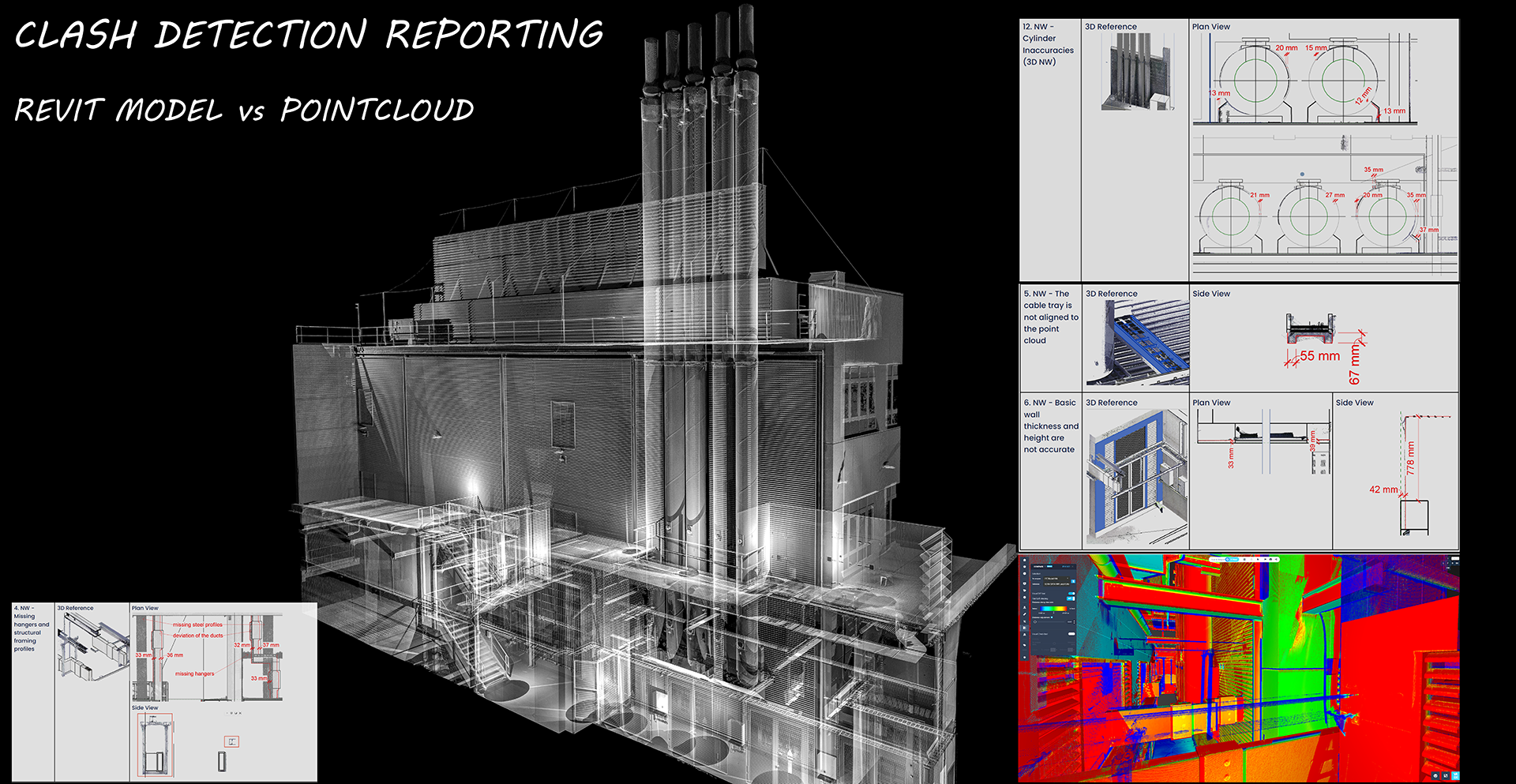Click the rainbow color scale bar
Screen dimensions: 1516x784
click(x=1053, y=609)
